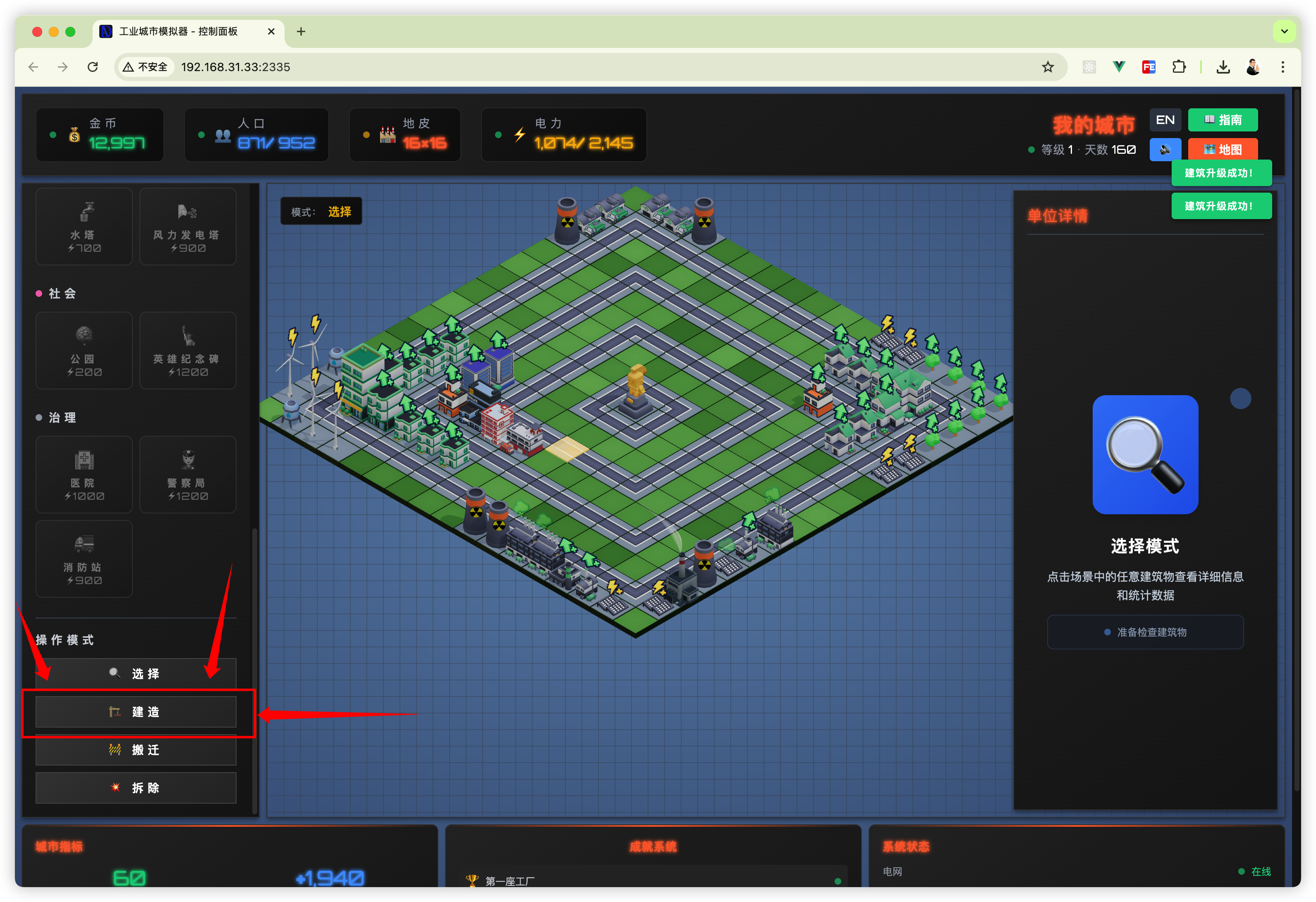Select the Wind Turbine (风力发电塔) card
Image resolution: width=1316 pixels, height=902 pixels.
[x=187, y=227]
